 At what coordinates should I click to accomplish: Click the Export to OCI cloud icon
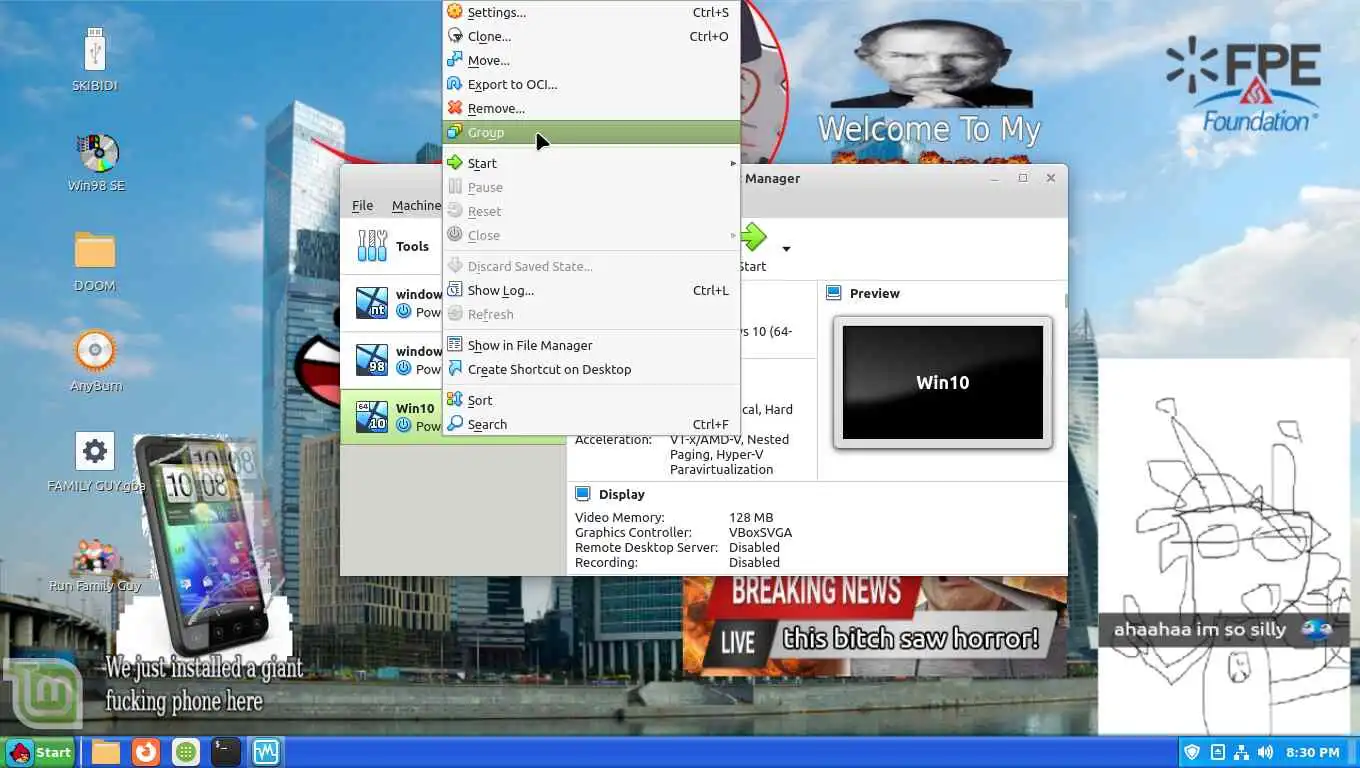click(455, 84)
